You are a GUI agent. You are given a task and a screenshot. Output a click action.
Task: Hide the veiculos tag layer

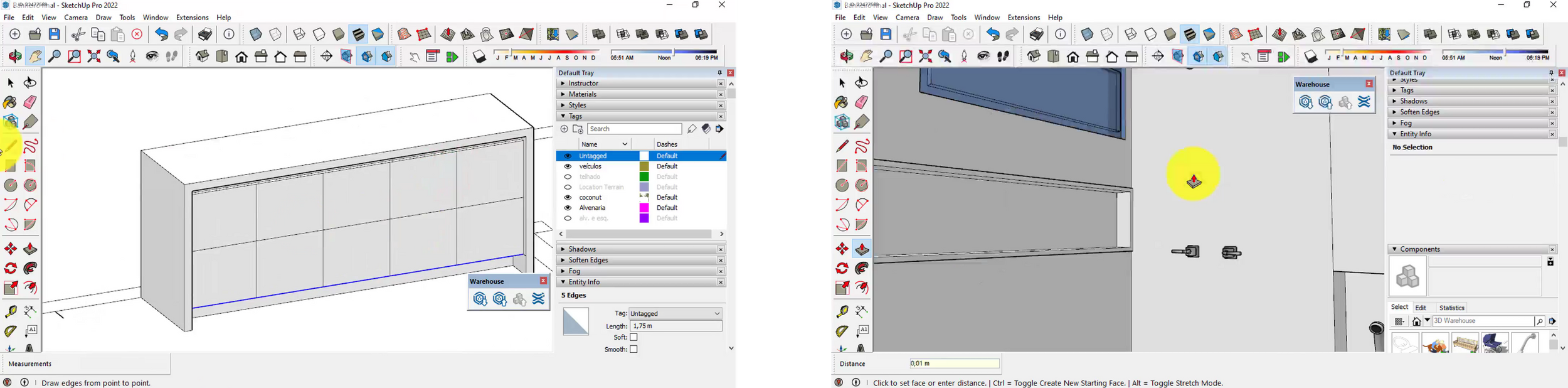pyautogui.click(x=568, y=166)
